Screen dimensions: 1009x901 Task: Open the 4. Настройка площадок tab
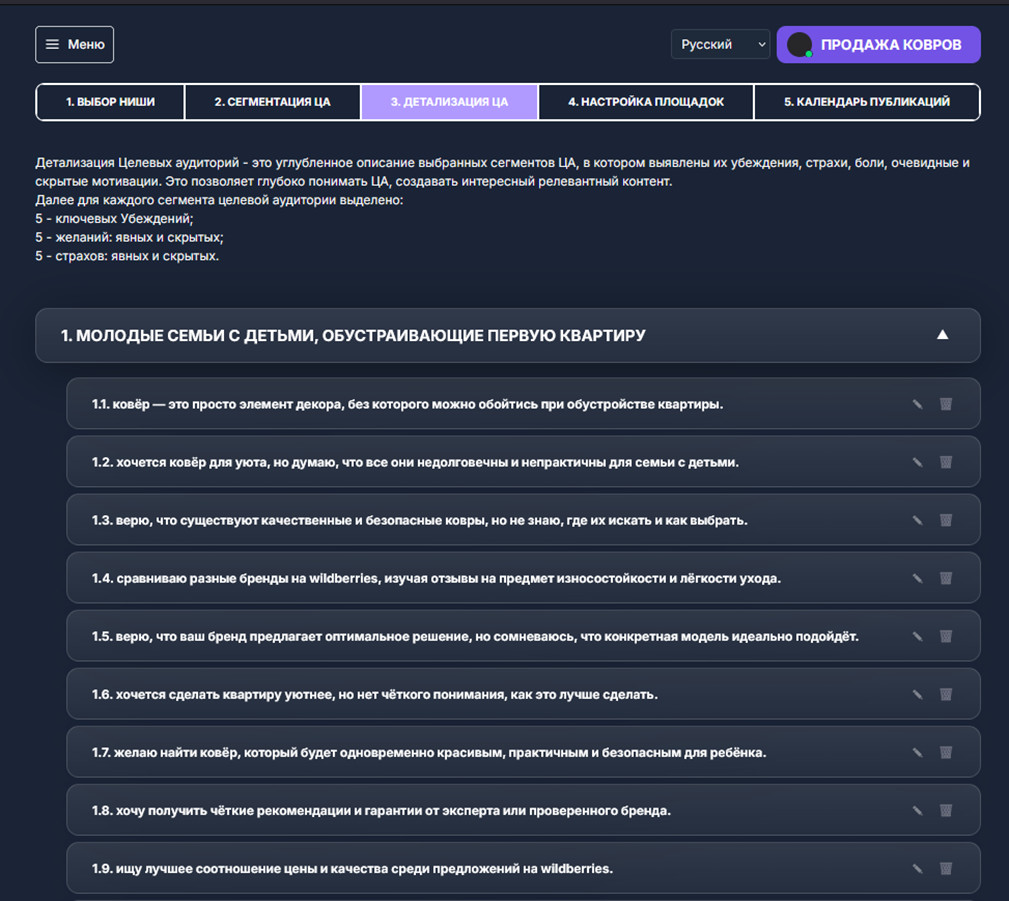click(645, 102)
